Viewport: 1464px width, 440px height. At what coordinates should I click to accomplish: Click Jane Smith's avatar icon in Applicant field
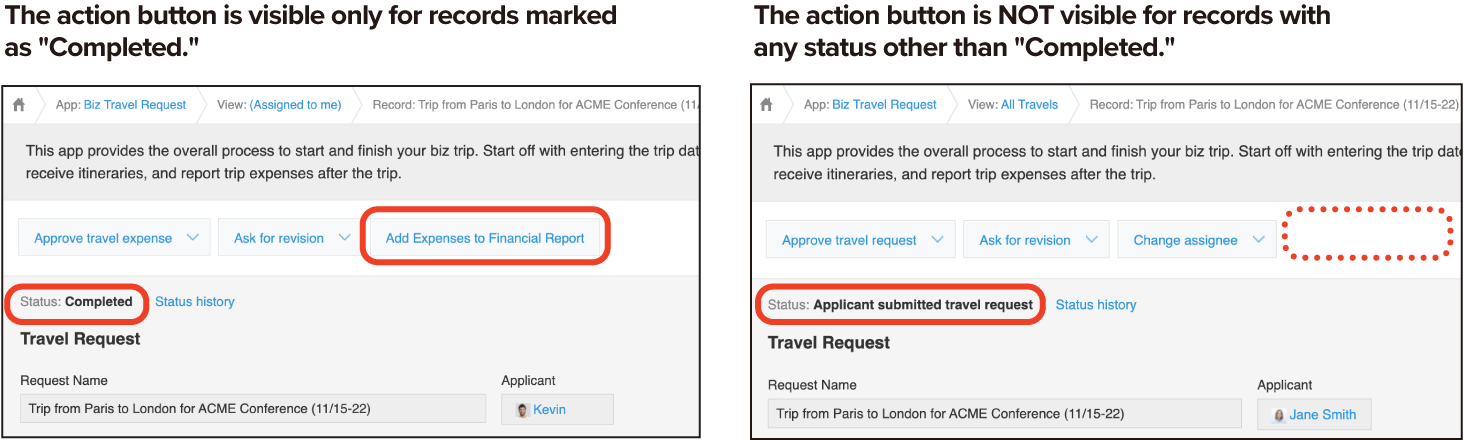pos(1278,415)
